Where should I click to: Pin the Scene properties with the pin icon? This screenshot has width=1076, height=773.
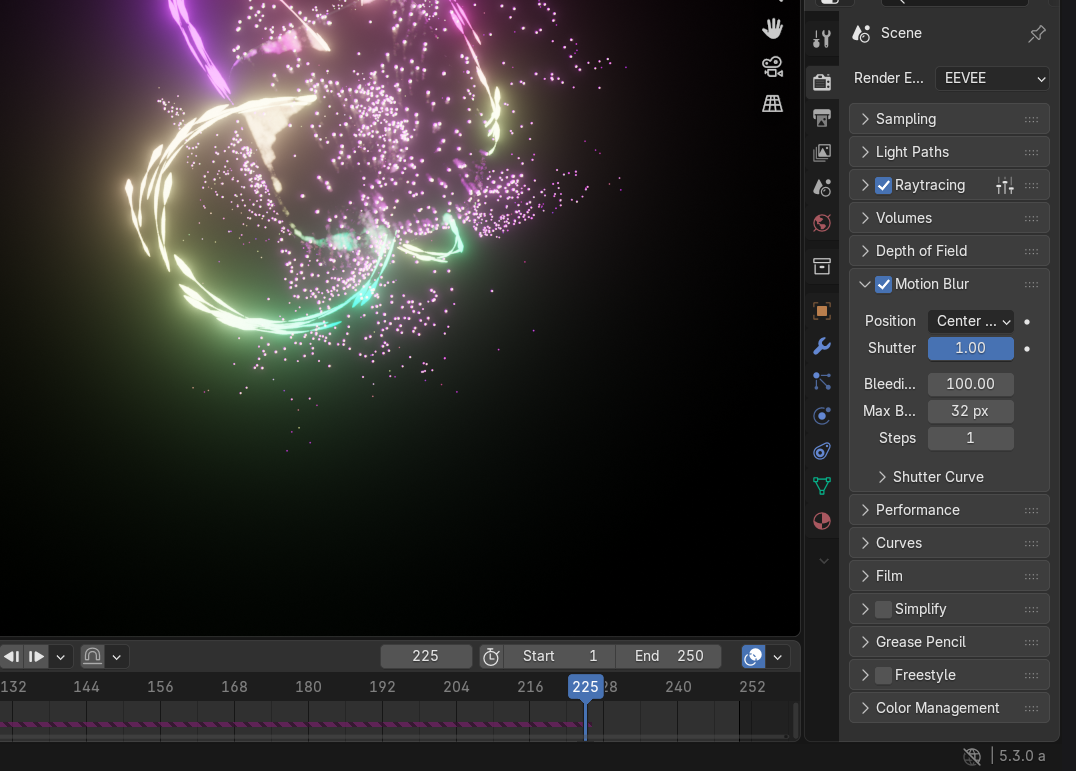coord(1036,33)
